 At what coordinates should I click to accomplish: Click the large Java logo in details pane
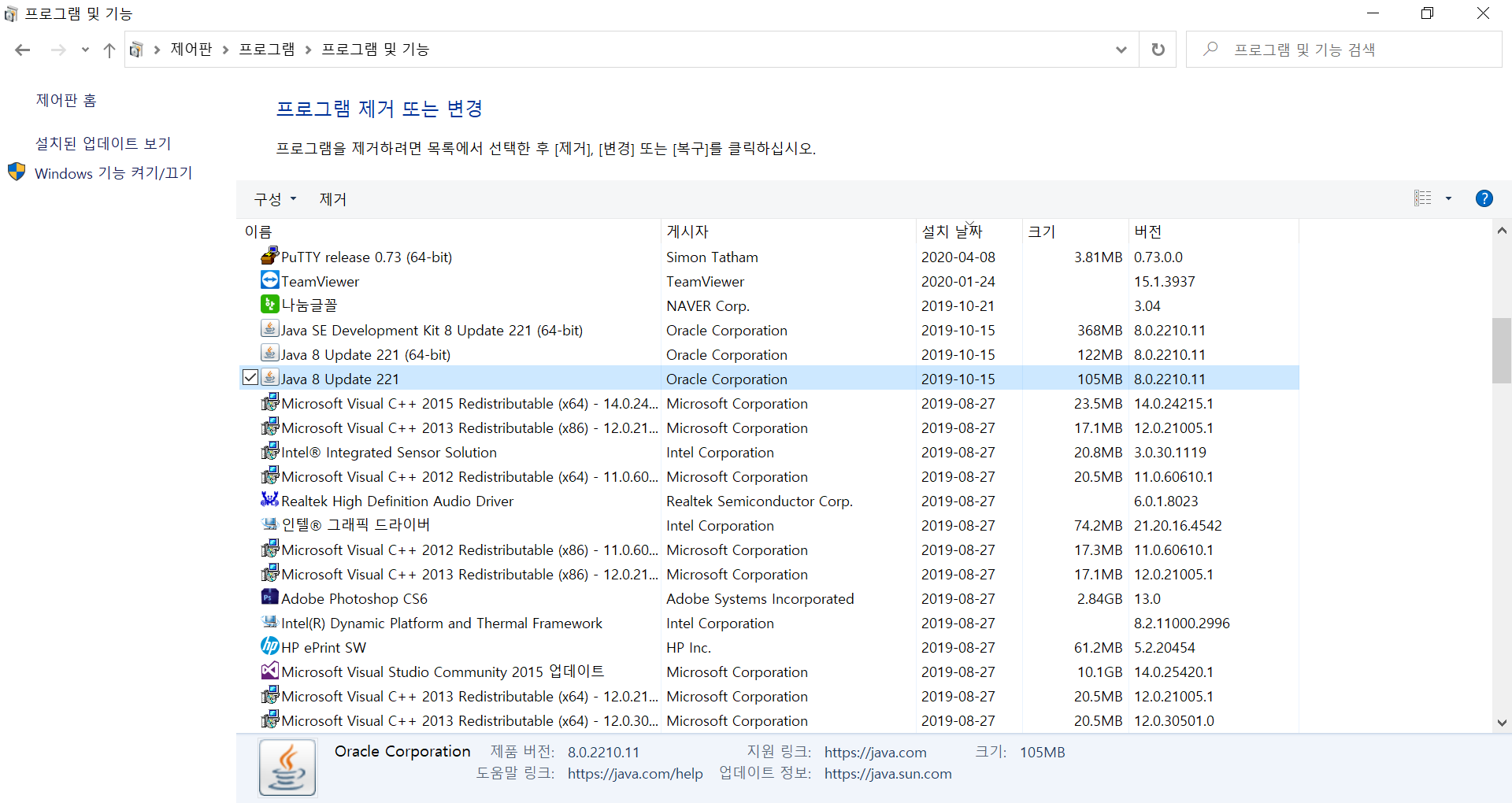tap(287, 768)
